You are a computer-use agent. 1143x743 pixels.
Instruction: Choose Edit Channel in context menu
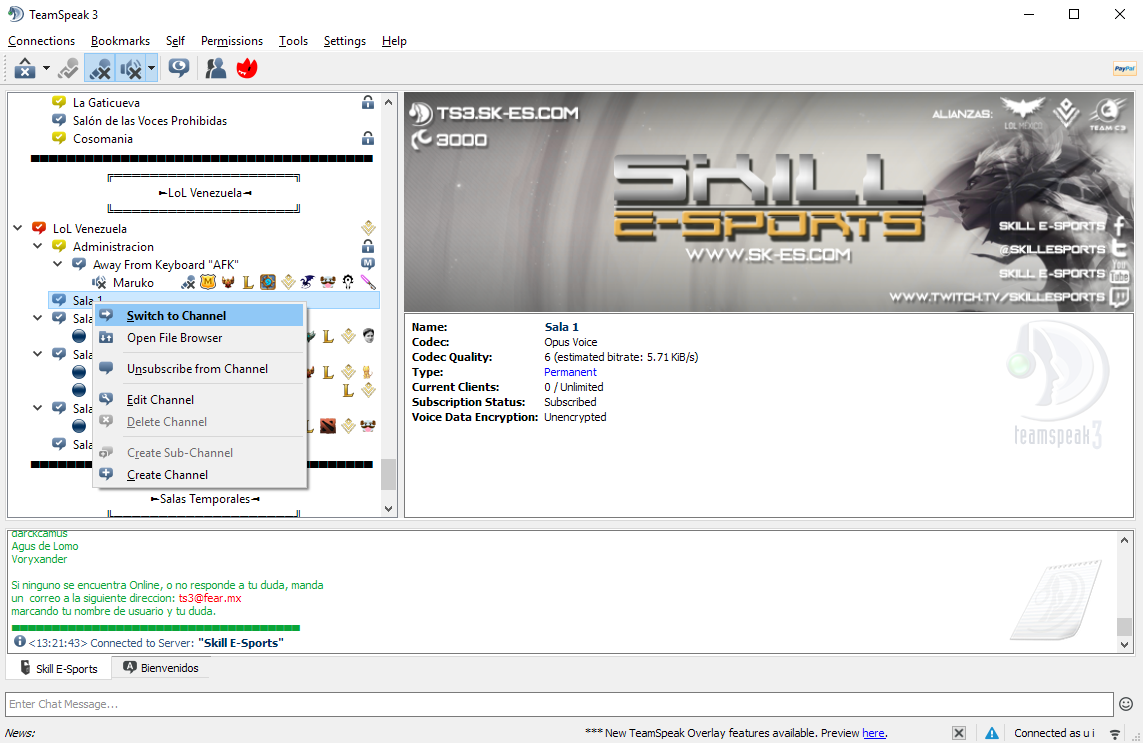pos(199,400)
